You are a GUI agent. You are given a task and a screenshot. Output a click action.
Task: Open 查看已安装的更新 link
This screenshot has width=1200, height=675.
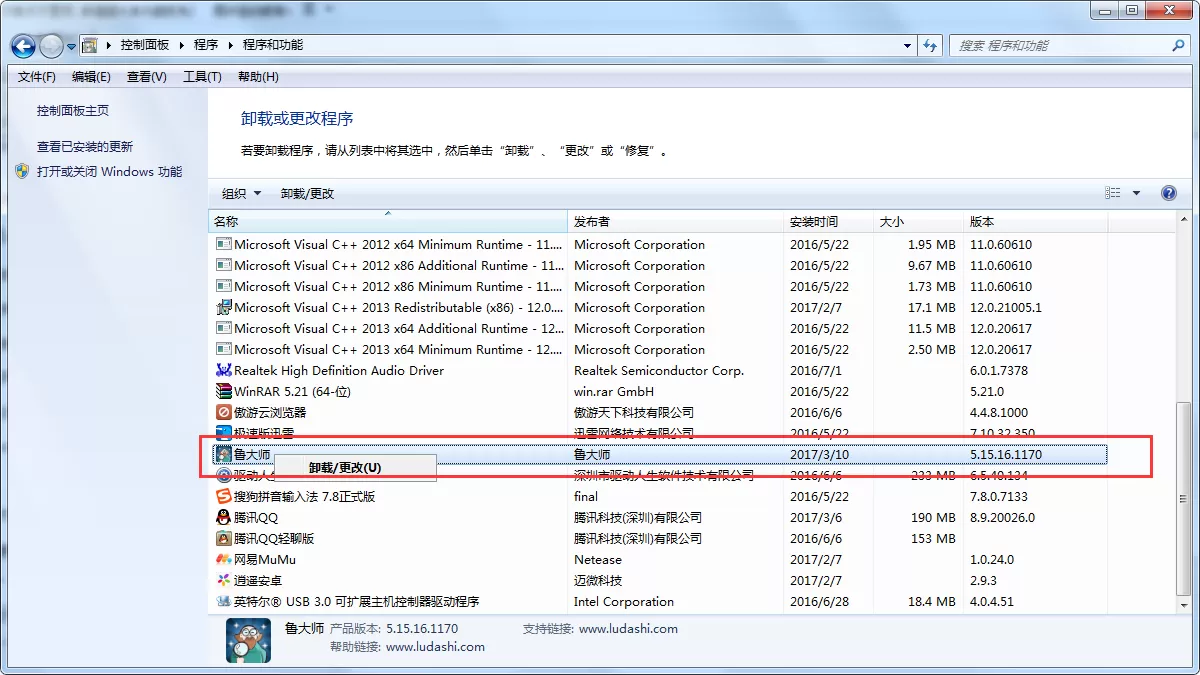coord(85,147)
